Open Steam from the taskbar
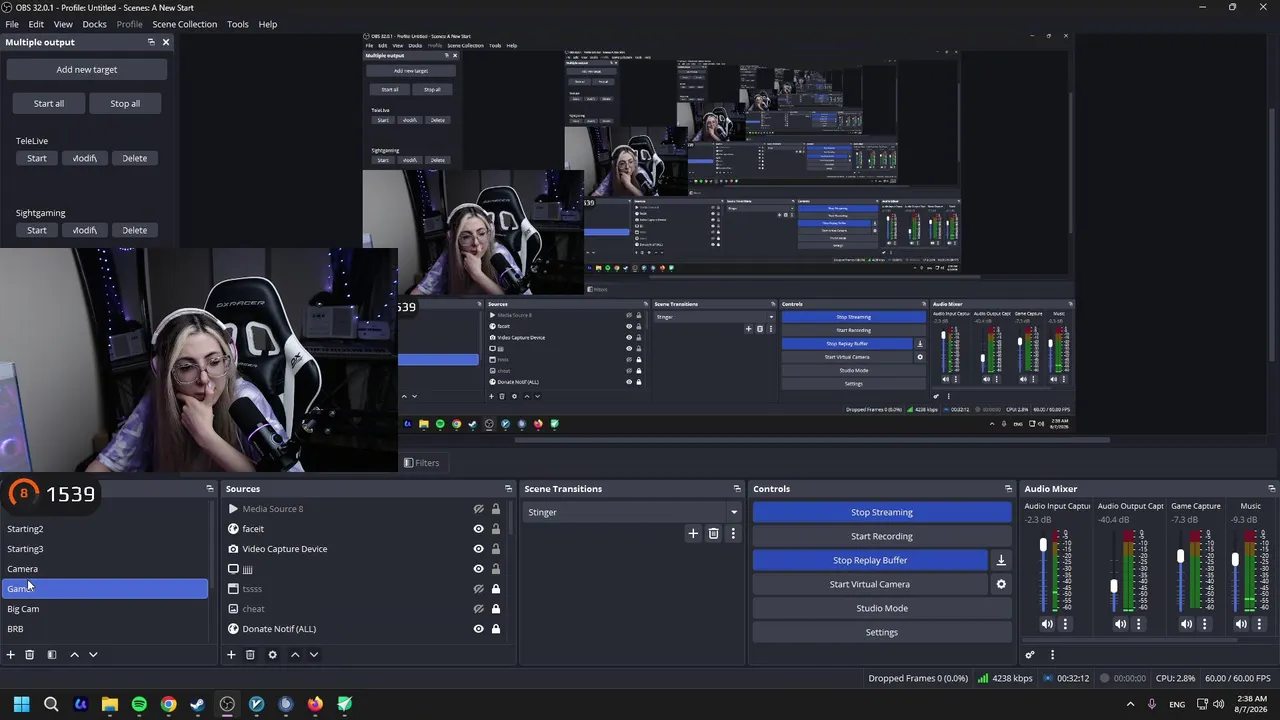The height and width of the screenshot is (720, 1280). point(198,704)
